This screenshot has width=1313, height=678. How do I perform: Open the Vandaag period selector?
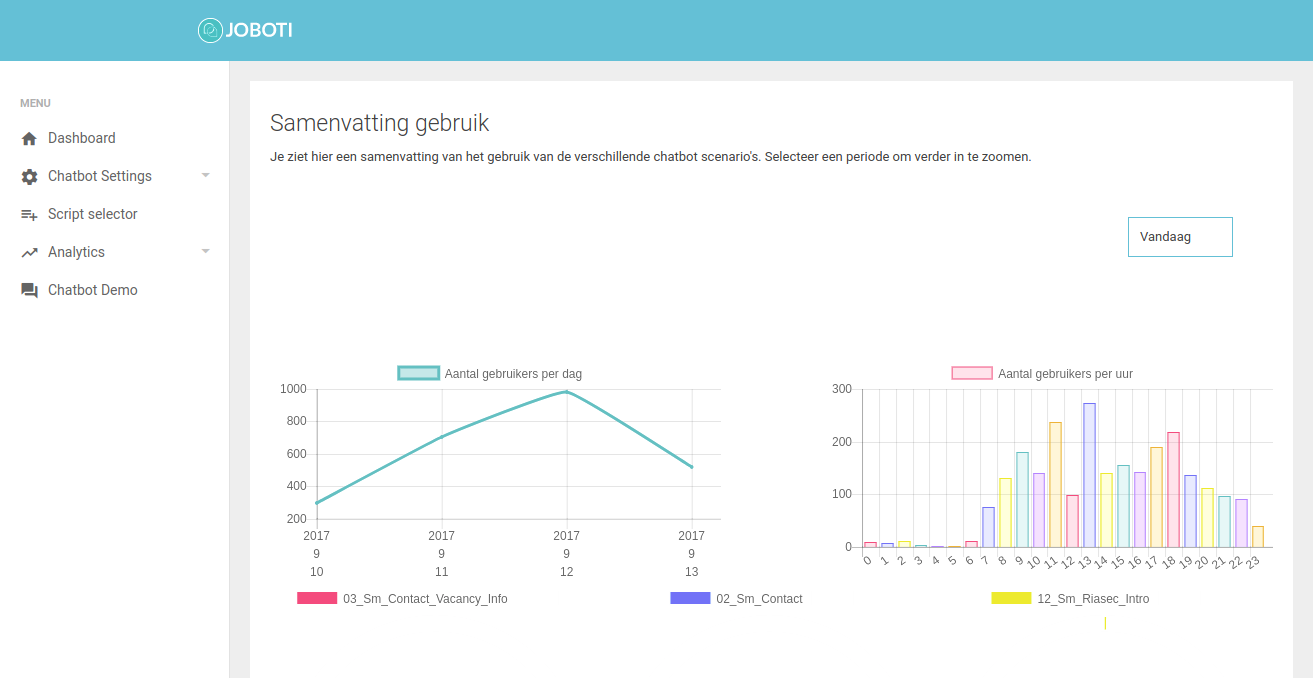pyautogui.click(x=1180, y=236)
